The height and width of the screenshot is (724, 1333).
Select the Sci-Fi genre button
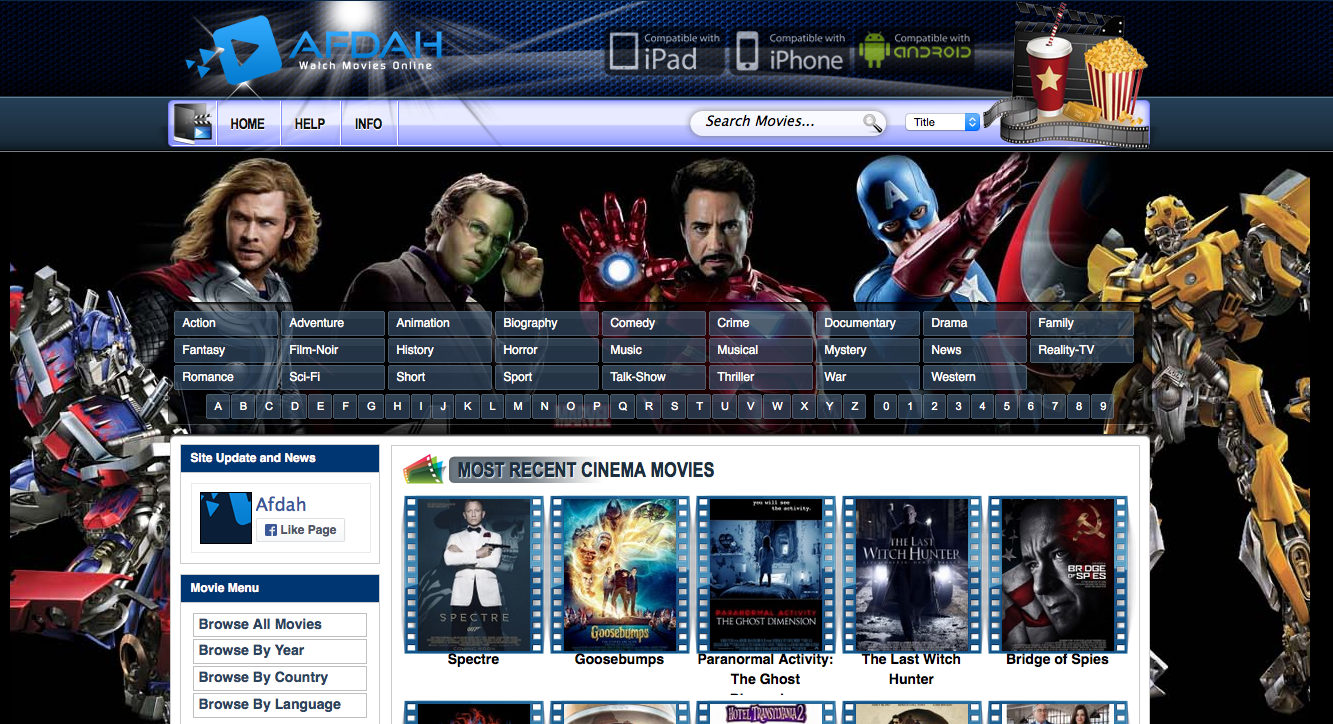332,377
